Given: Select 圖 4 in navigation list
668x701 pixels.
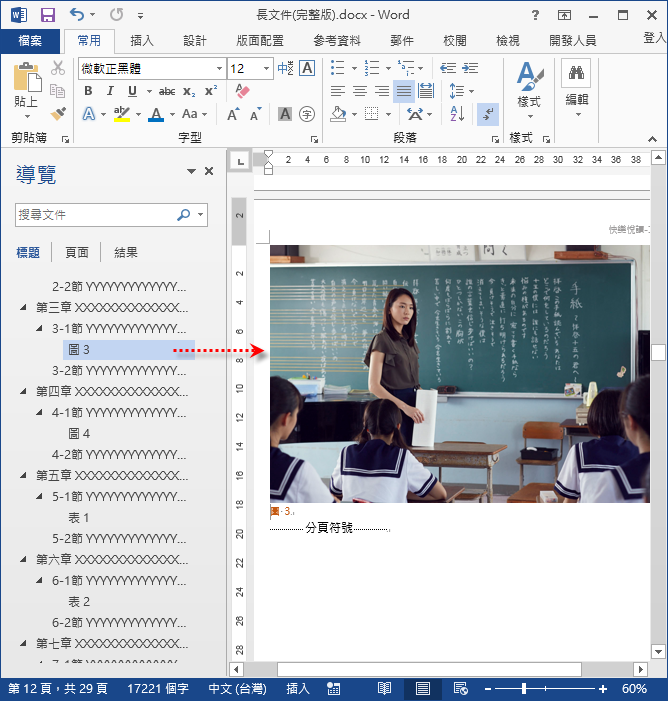Looking at the screenshot, I should (79, 433).
